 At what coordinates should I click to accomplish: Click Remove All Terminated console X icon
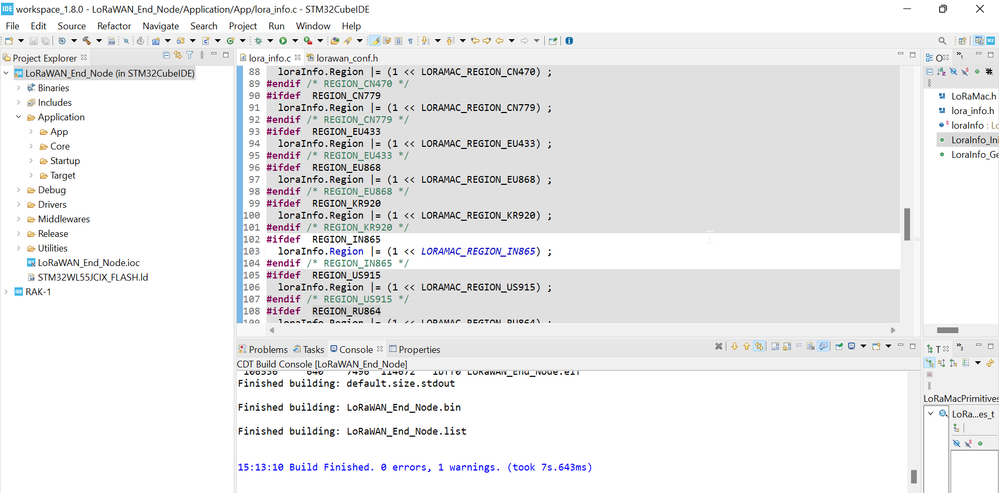(x=719, y=347)
